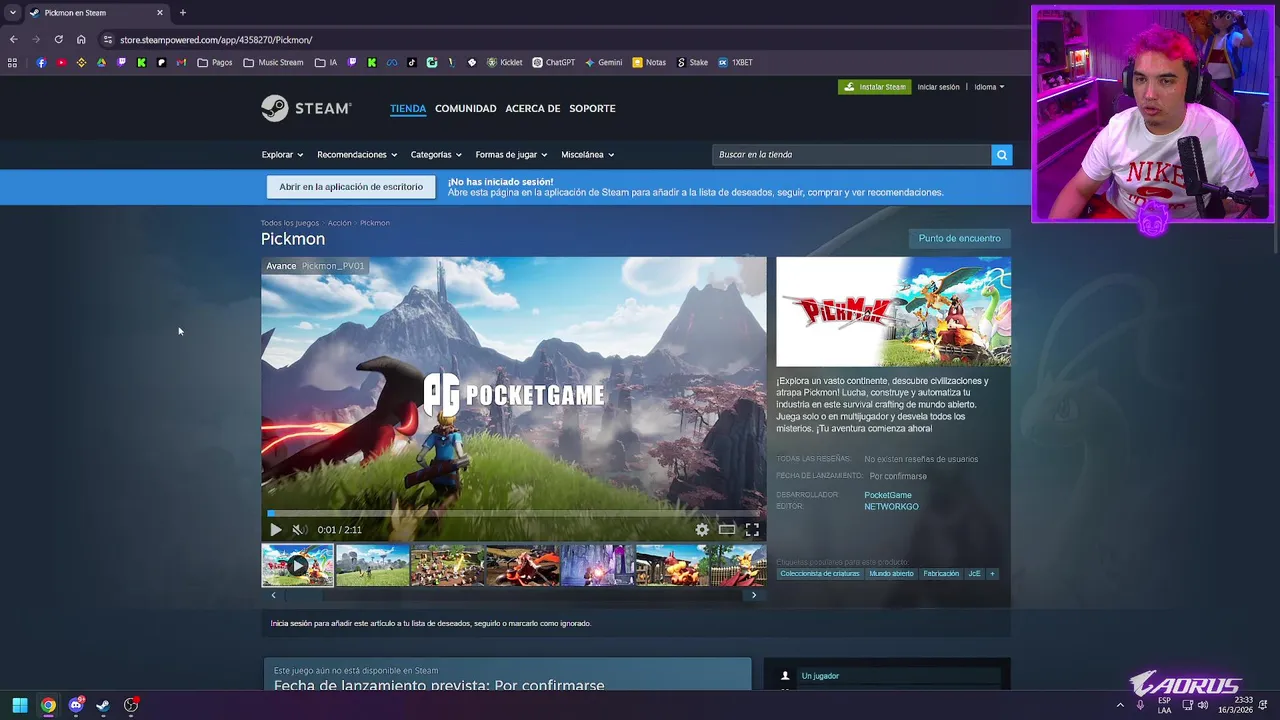Open the PocketGame developer link
The height and width of the screenshot is (720, 1280).
pos(888,495)
